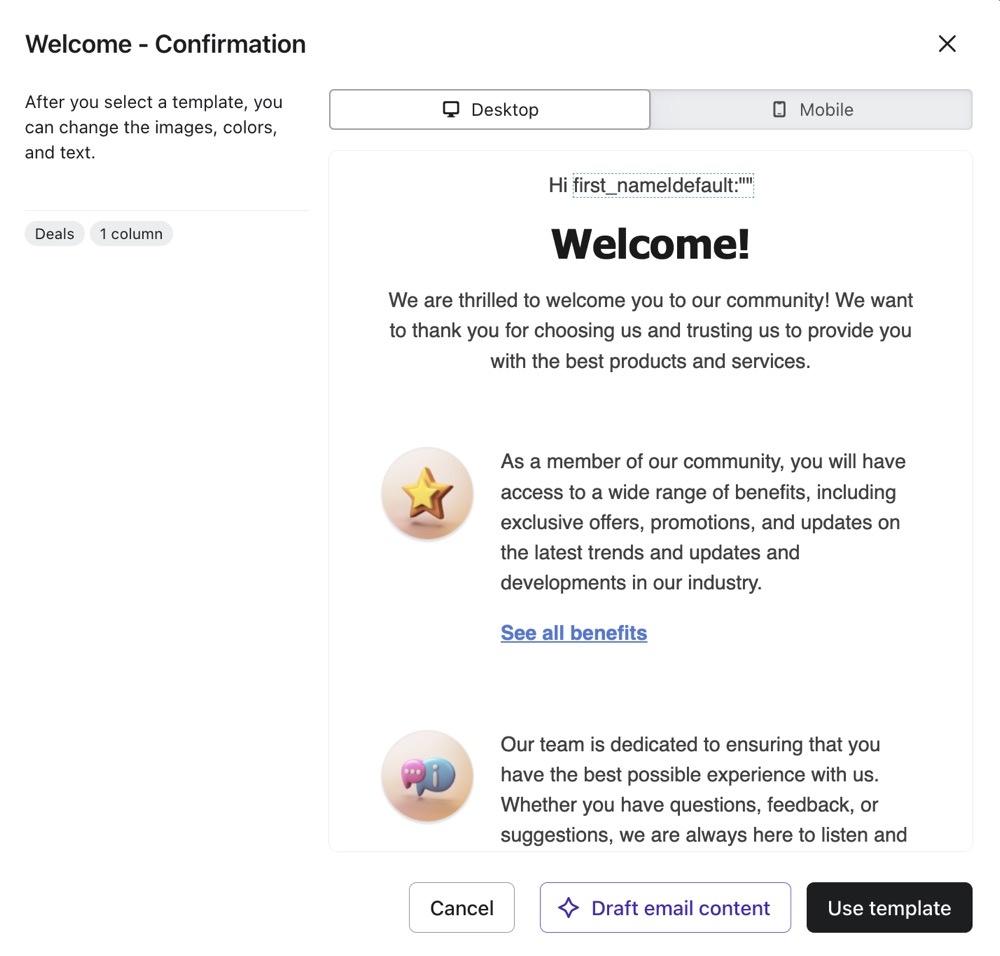The width and height of the screenshot is (1000, 956).
Task: Click the 1 column tag
Action: [131, 234]
